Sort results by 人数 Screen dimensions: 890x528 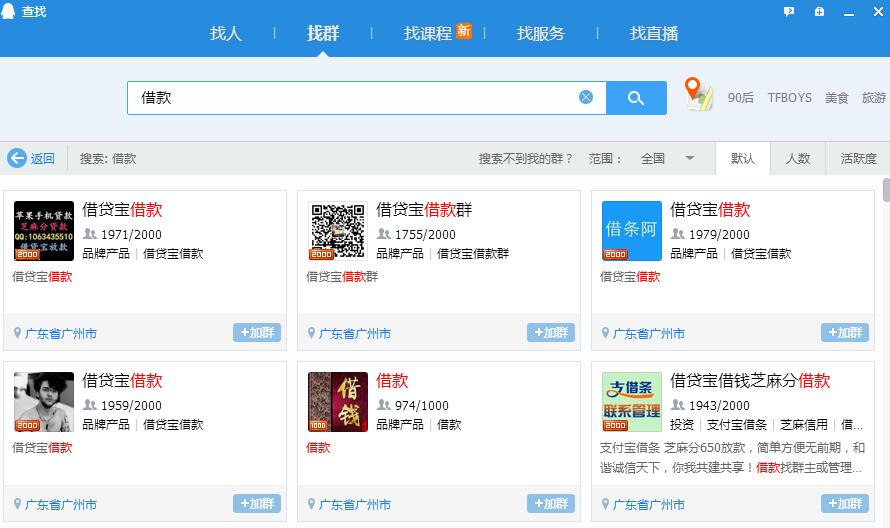[x=797, y=158]
